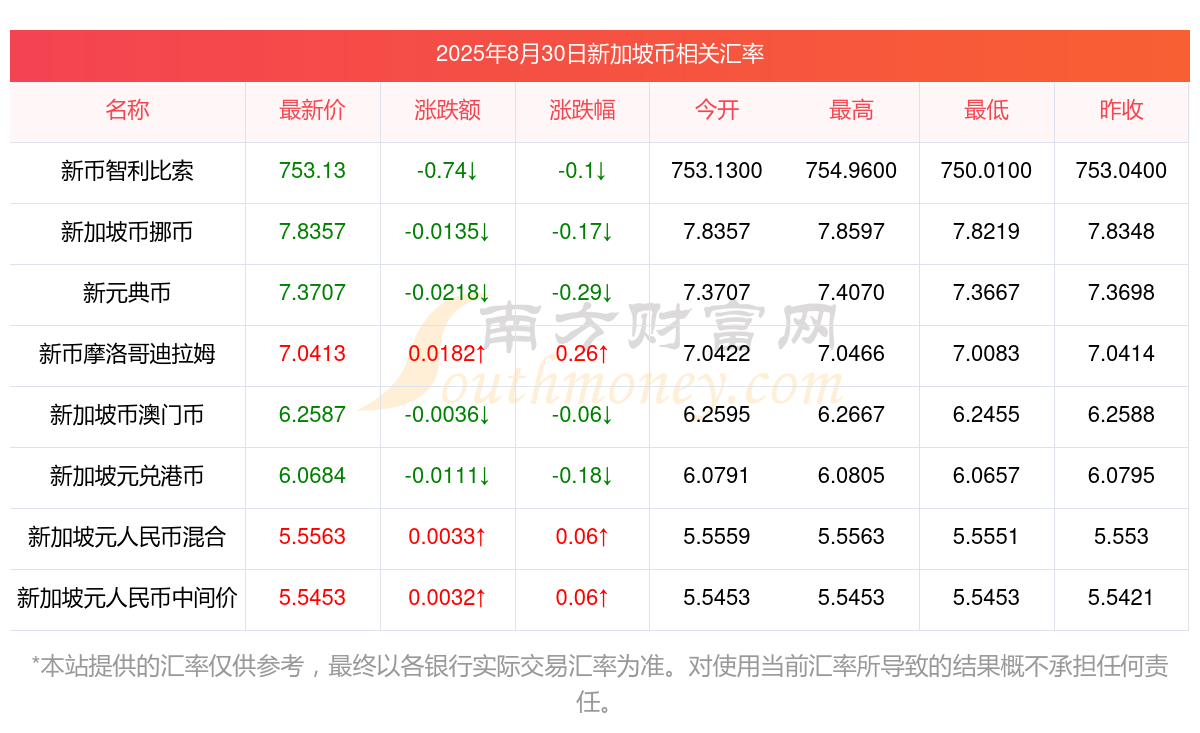Image resolution: width=1200 pixels, height=733 pixels.
Task: Click latest price 6.0684
Action: (x=312, y=476)
